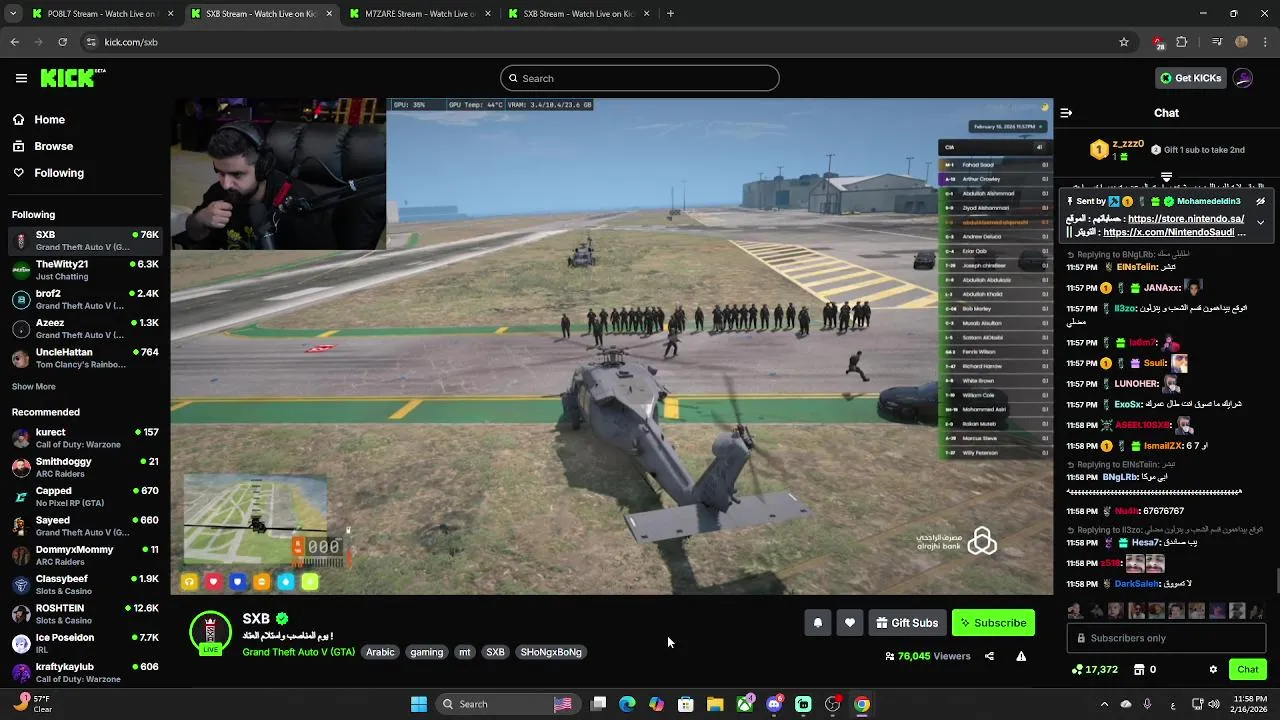
Task: Open Ice Poseidon recommended channel
Action: coord(85,643)
